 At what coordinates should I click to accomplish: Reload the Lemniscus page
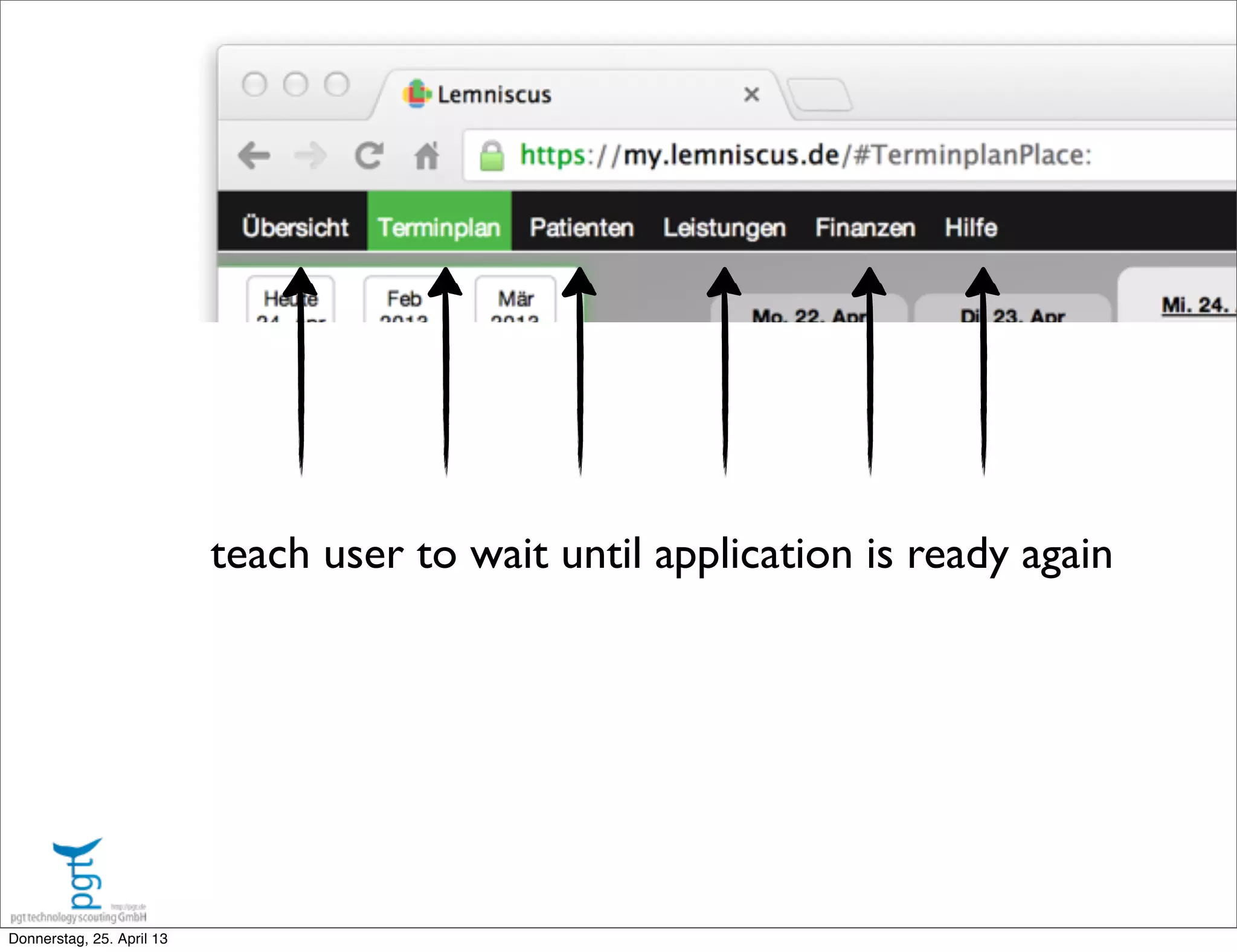pos(368,155)
